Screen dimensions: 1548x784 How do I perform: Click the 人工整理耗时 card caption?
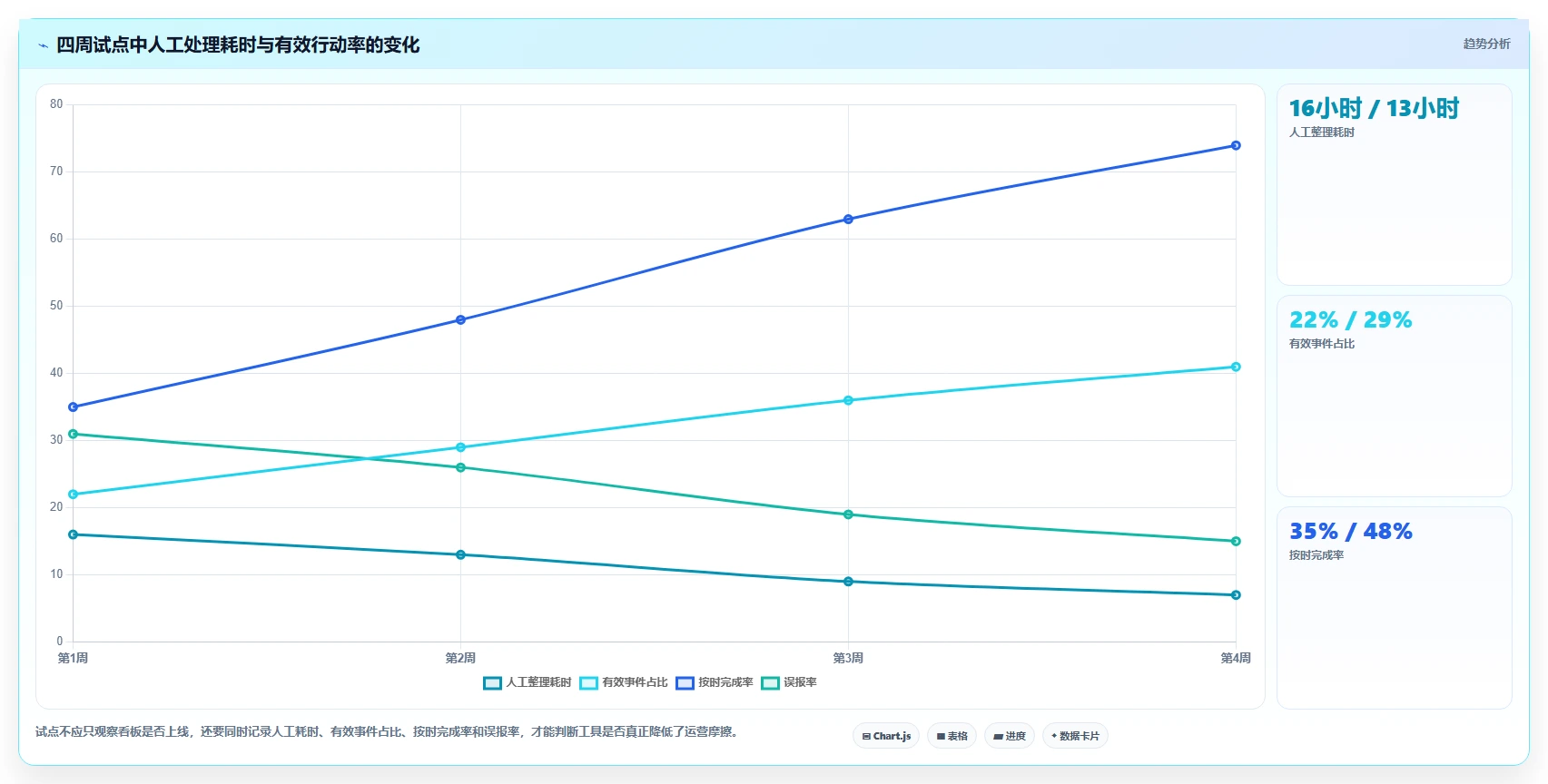1322,132
